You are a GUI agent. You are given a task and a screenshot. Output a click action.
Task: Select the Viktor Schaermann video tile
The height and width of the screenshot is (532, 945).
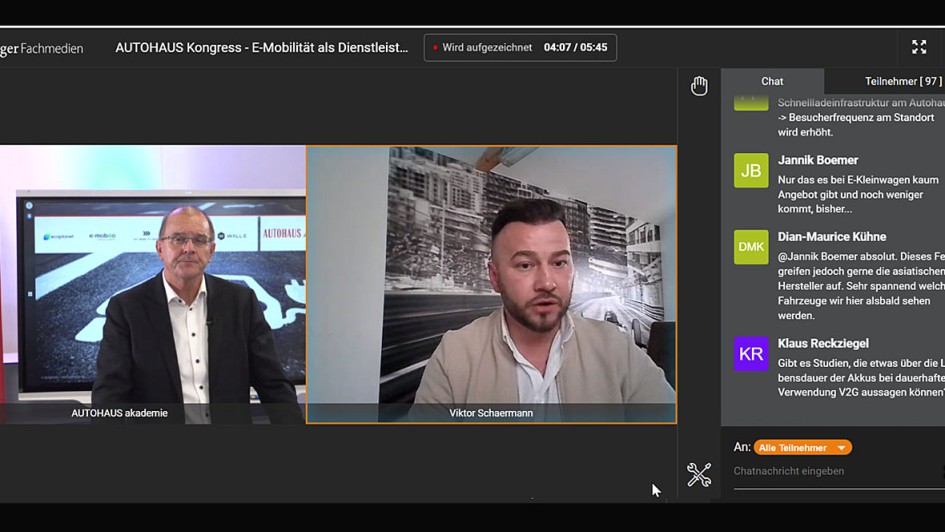(x=491, y=285)
